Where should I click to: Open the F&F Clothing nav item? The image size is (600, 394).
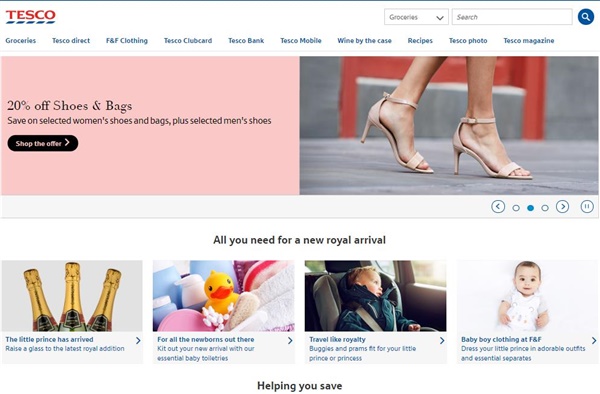point(127,41)
